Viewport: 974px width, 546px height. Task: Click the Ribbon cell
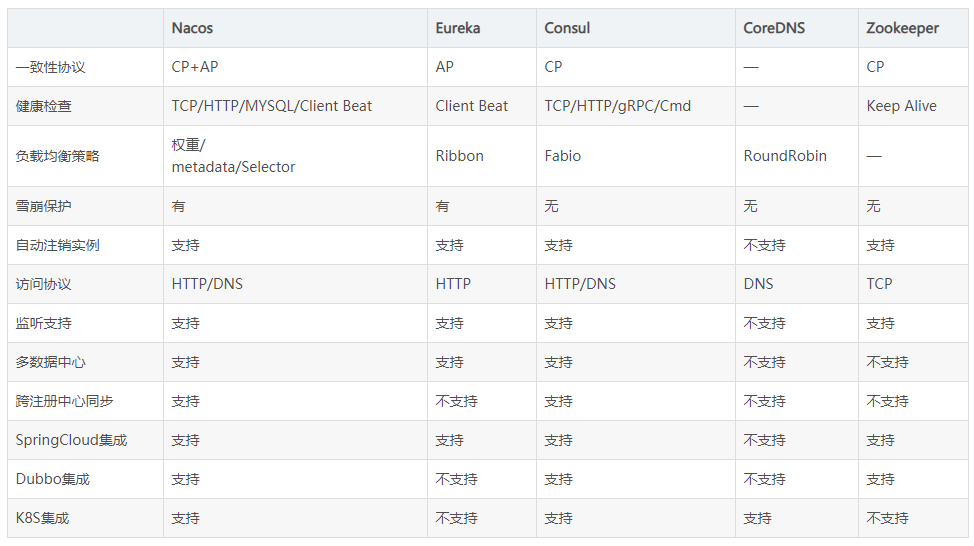460,156
